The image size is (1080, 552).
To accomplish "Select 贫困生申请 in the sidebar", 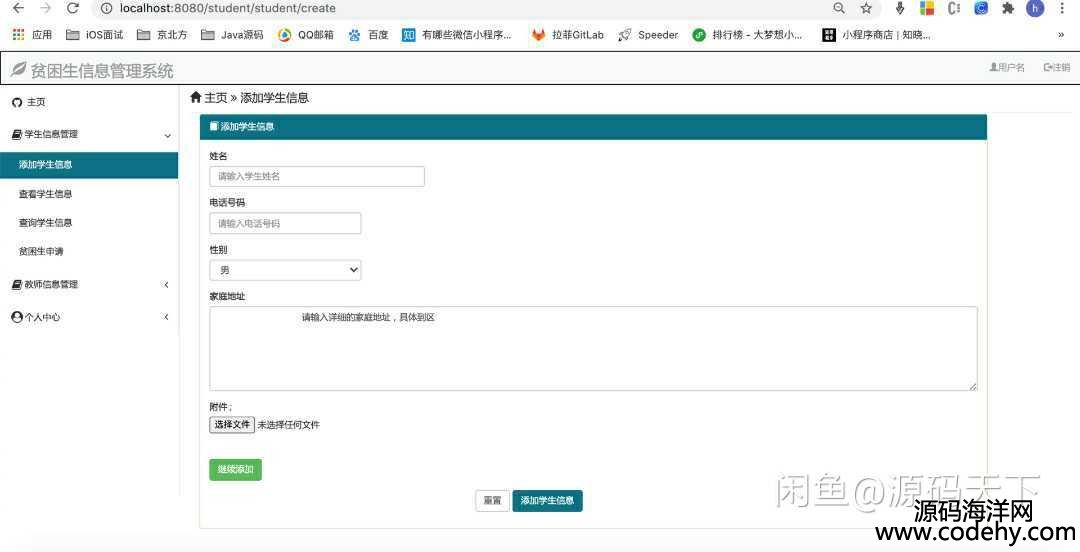I will (41, 251).
